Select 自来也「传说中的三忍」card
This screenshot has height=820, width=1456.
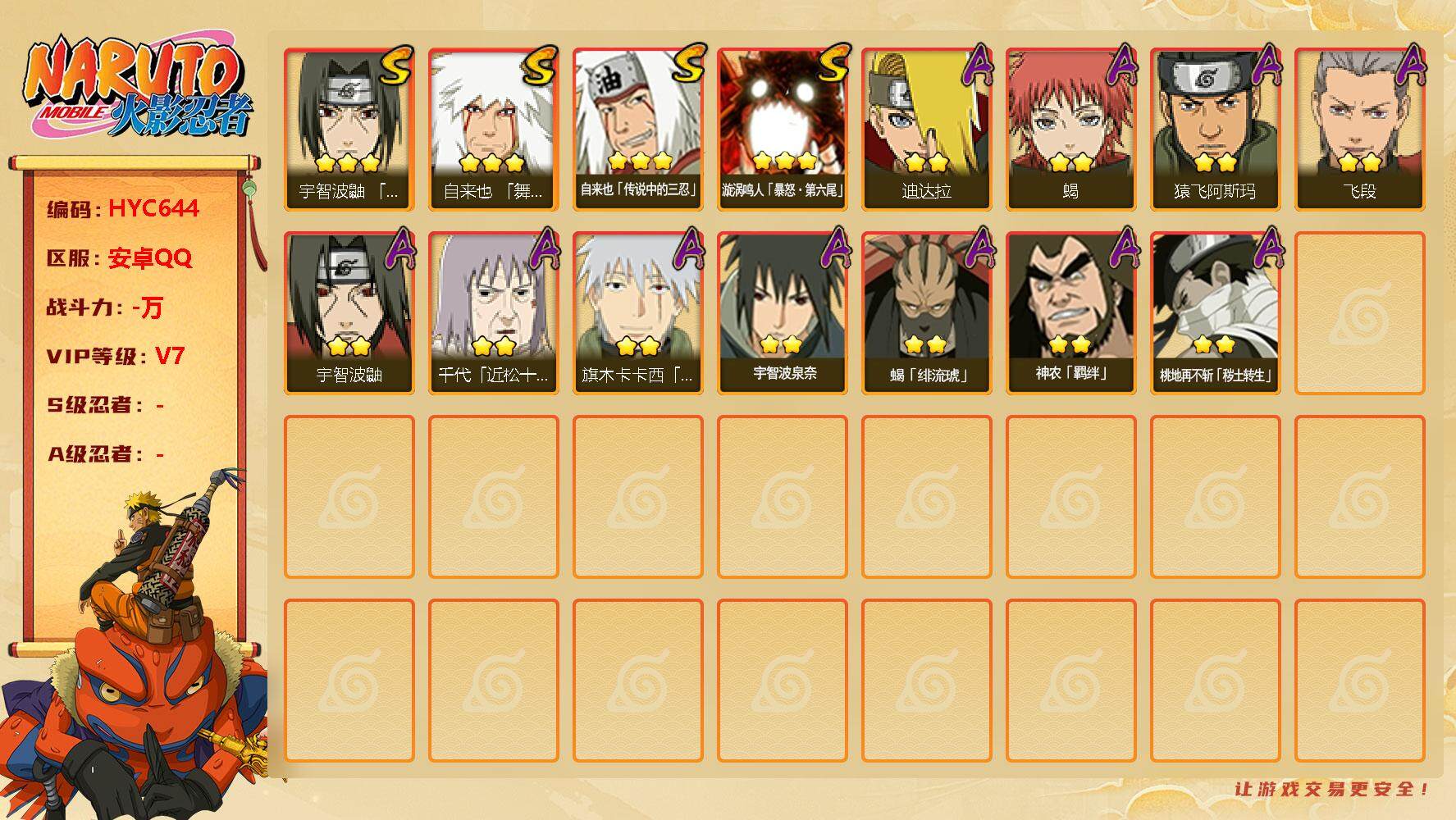click(638, 130)
